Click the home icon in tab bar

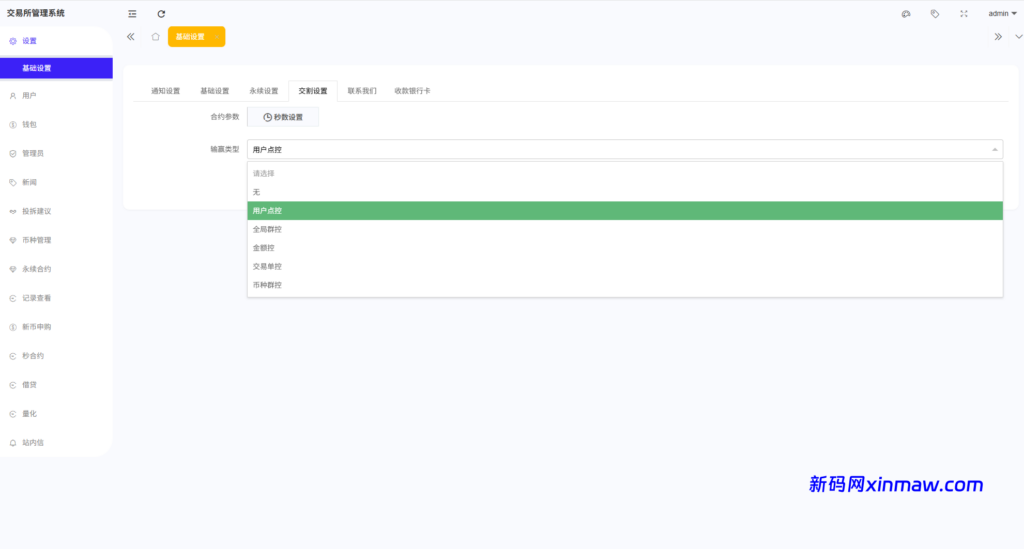point(155,37)
